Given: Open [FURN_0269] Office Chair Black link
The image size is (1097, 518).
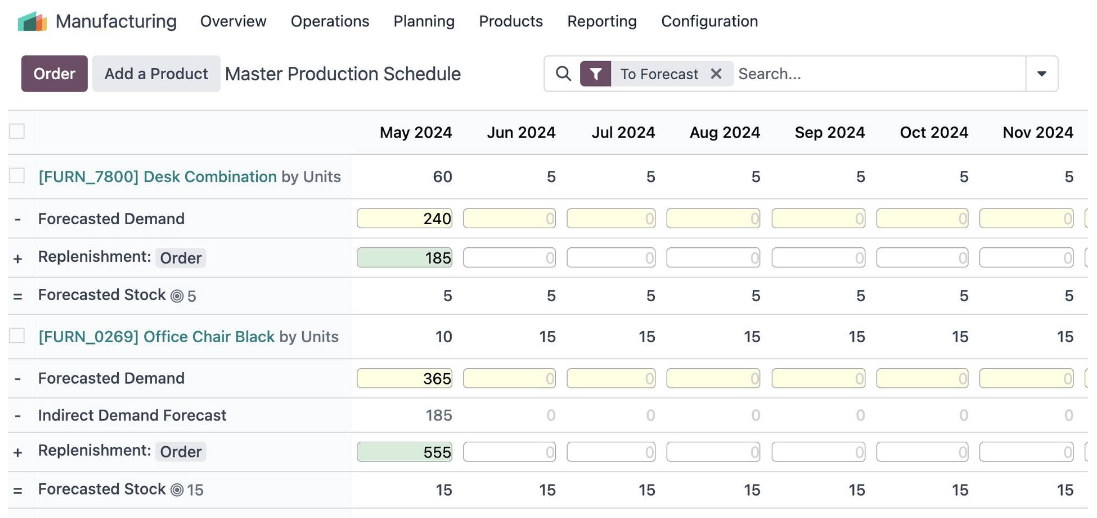Looking at the screenshot, I should coord(156,337).
